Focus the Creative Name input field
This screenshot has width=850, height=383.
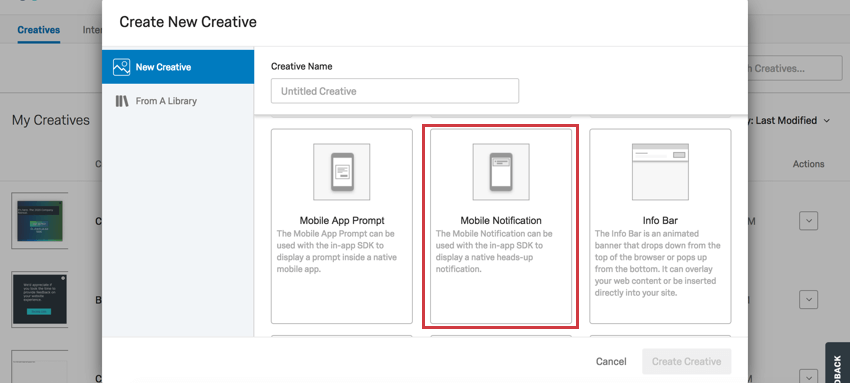coord(395,91)
